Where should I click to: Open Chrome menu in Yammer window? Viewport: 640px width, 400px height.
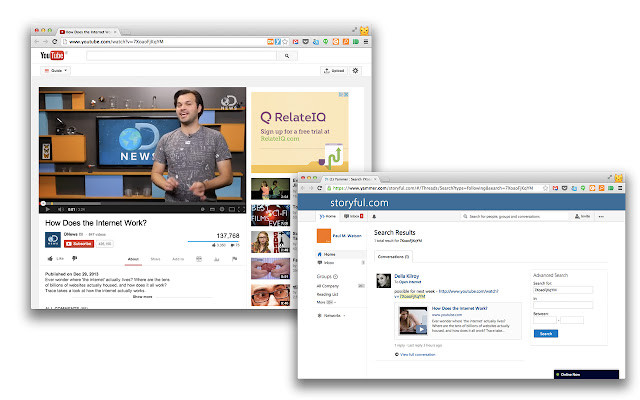pos(620,188)
